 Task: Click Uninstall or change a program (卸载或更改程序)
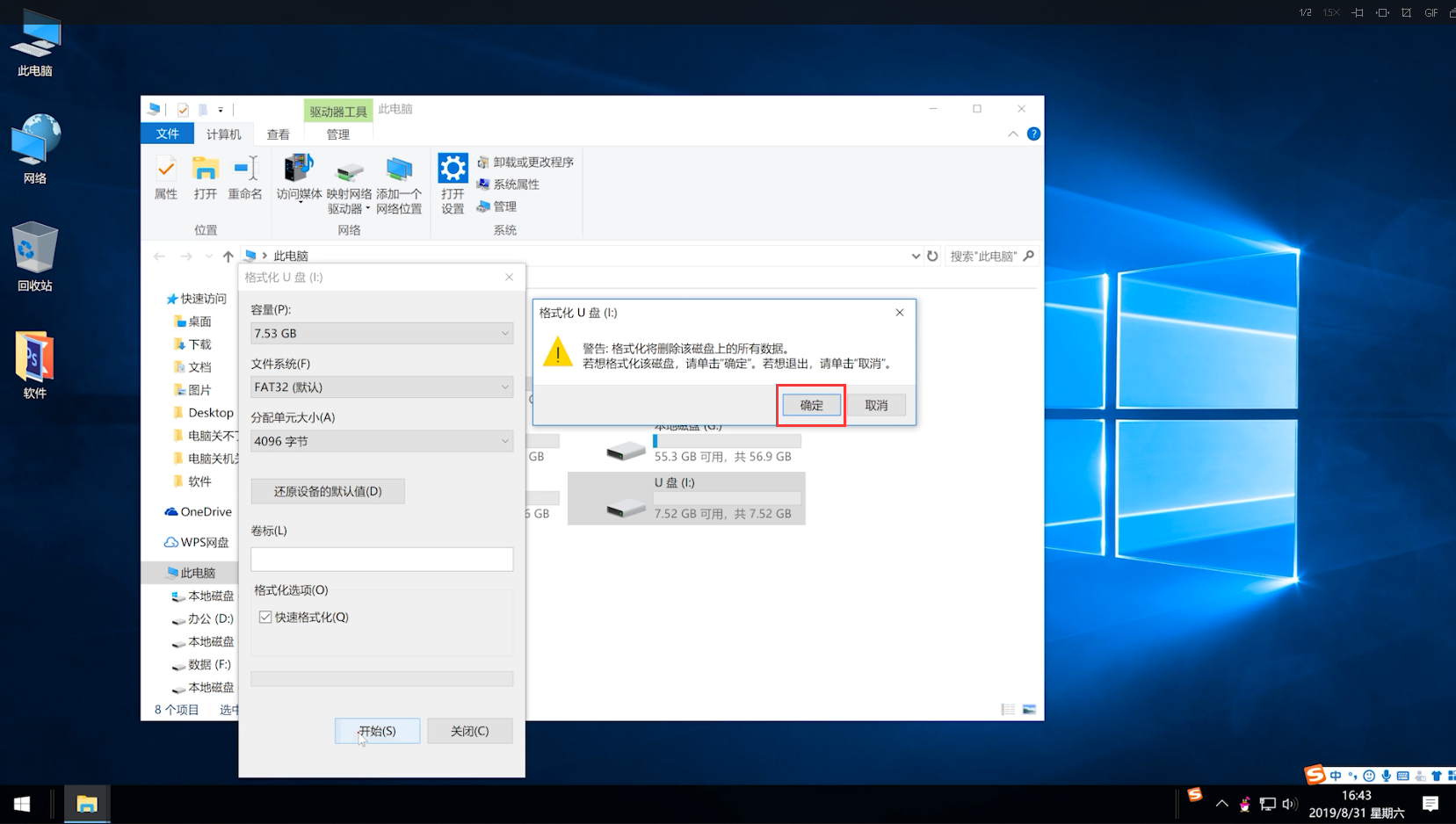[x=525, y=163]
